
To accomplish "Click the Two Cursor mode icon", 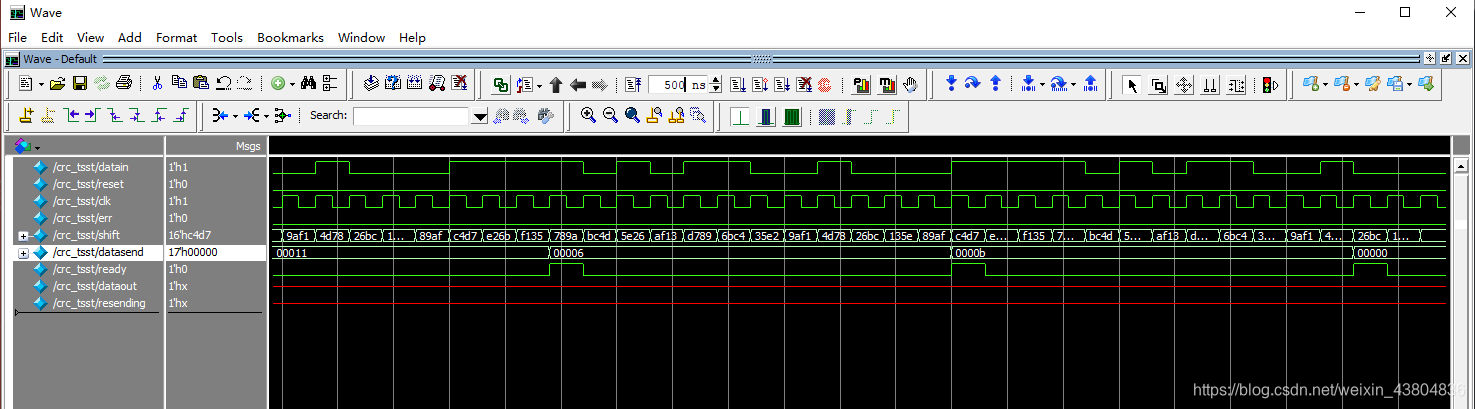I will click(x=1210, y=85).
